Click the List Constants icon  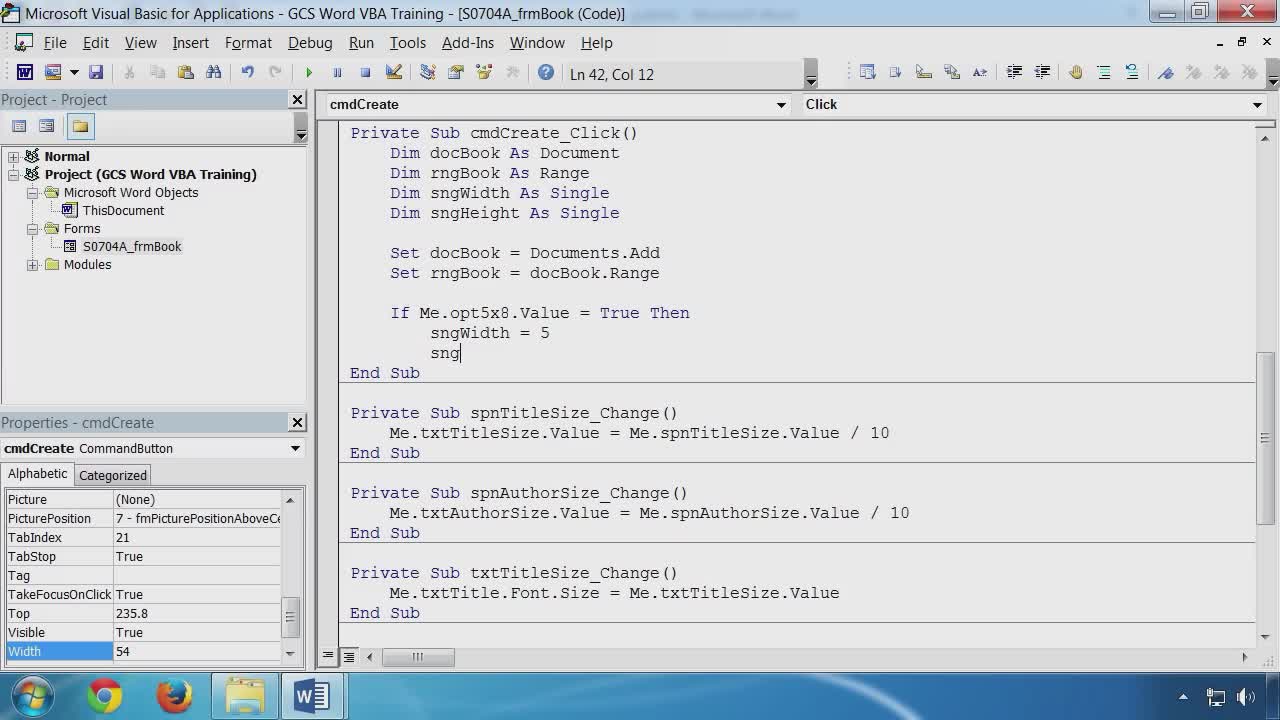(x=895, y=72)
